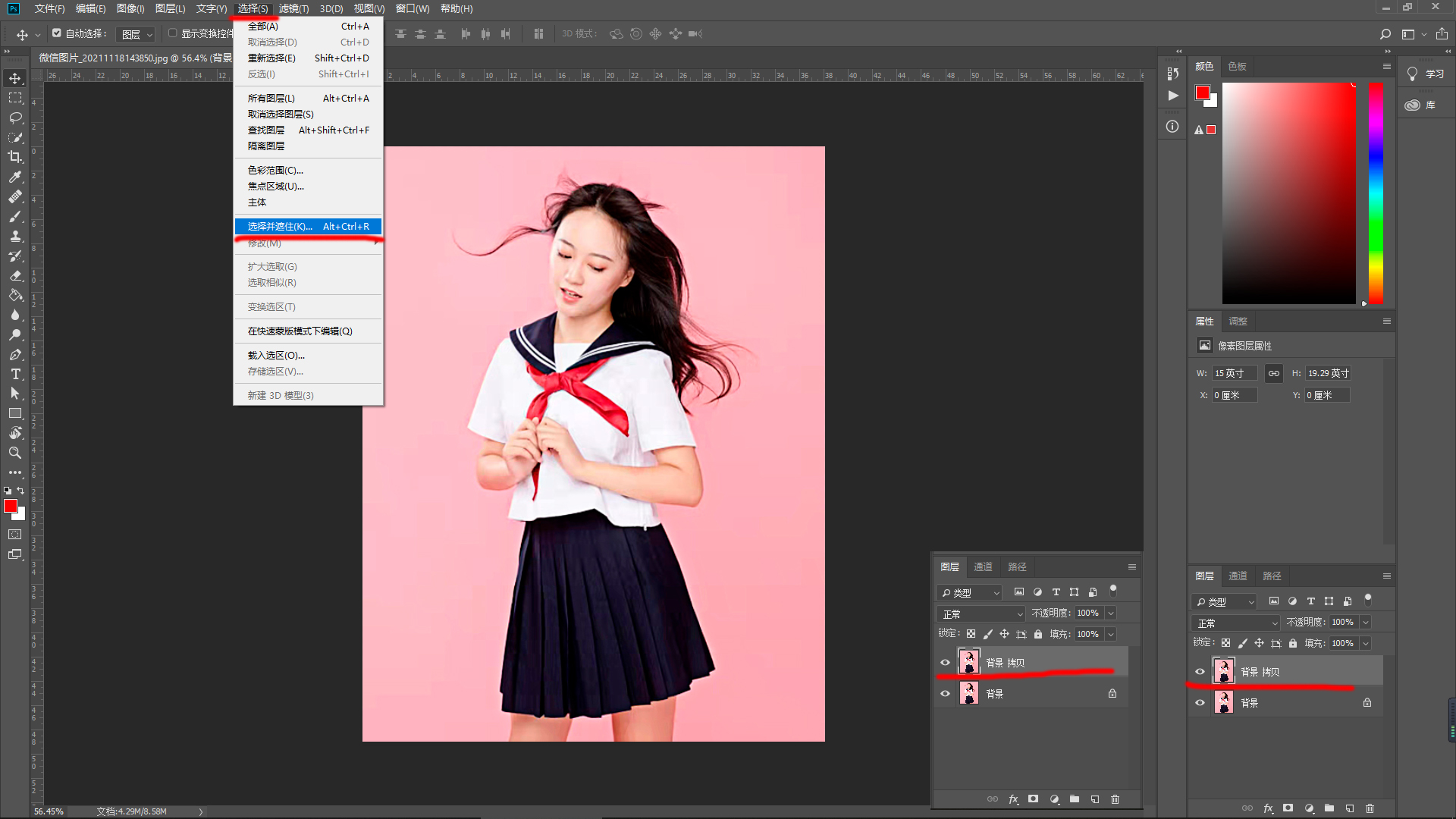
Task: Select the Crop tool
Action: (x=15, y=157)
